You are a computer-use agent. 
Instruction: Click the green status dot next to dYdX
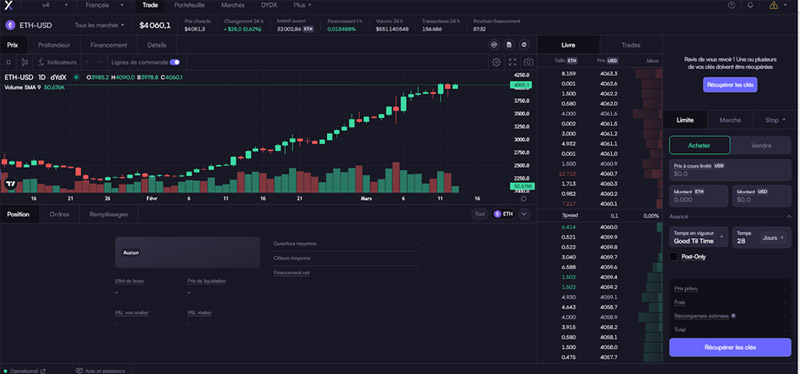76,77
